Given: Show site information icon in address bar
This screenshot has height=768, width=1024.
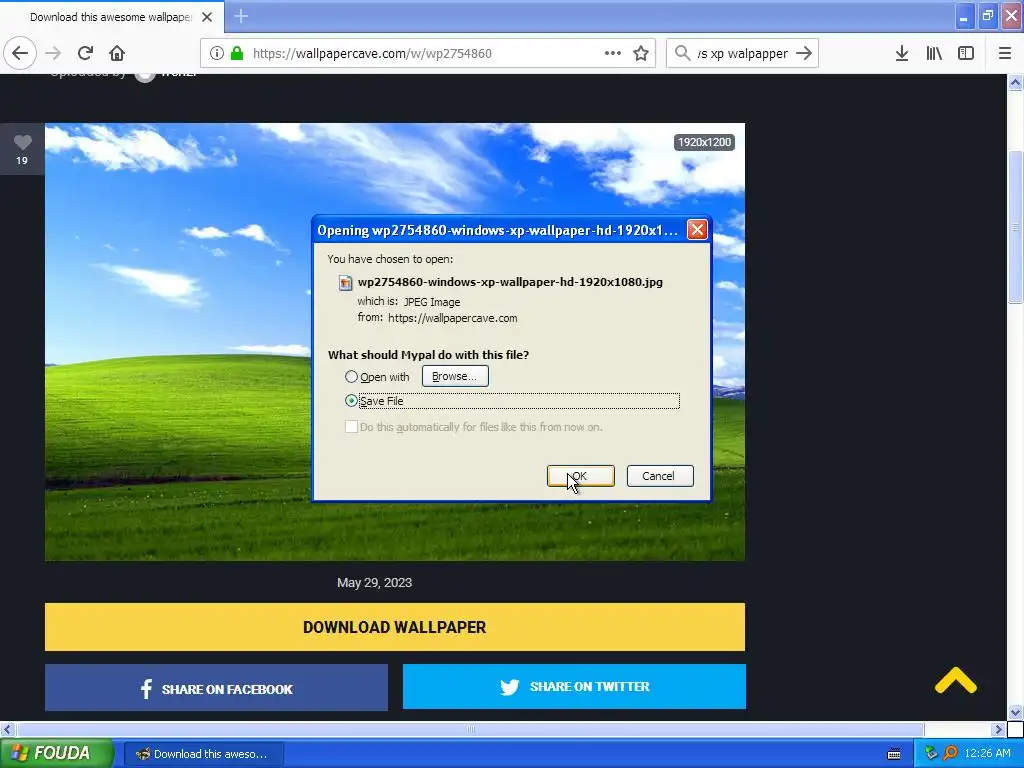Looking at the screenshot, I should pos(217,53).
